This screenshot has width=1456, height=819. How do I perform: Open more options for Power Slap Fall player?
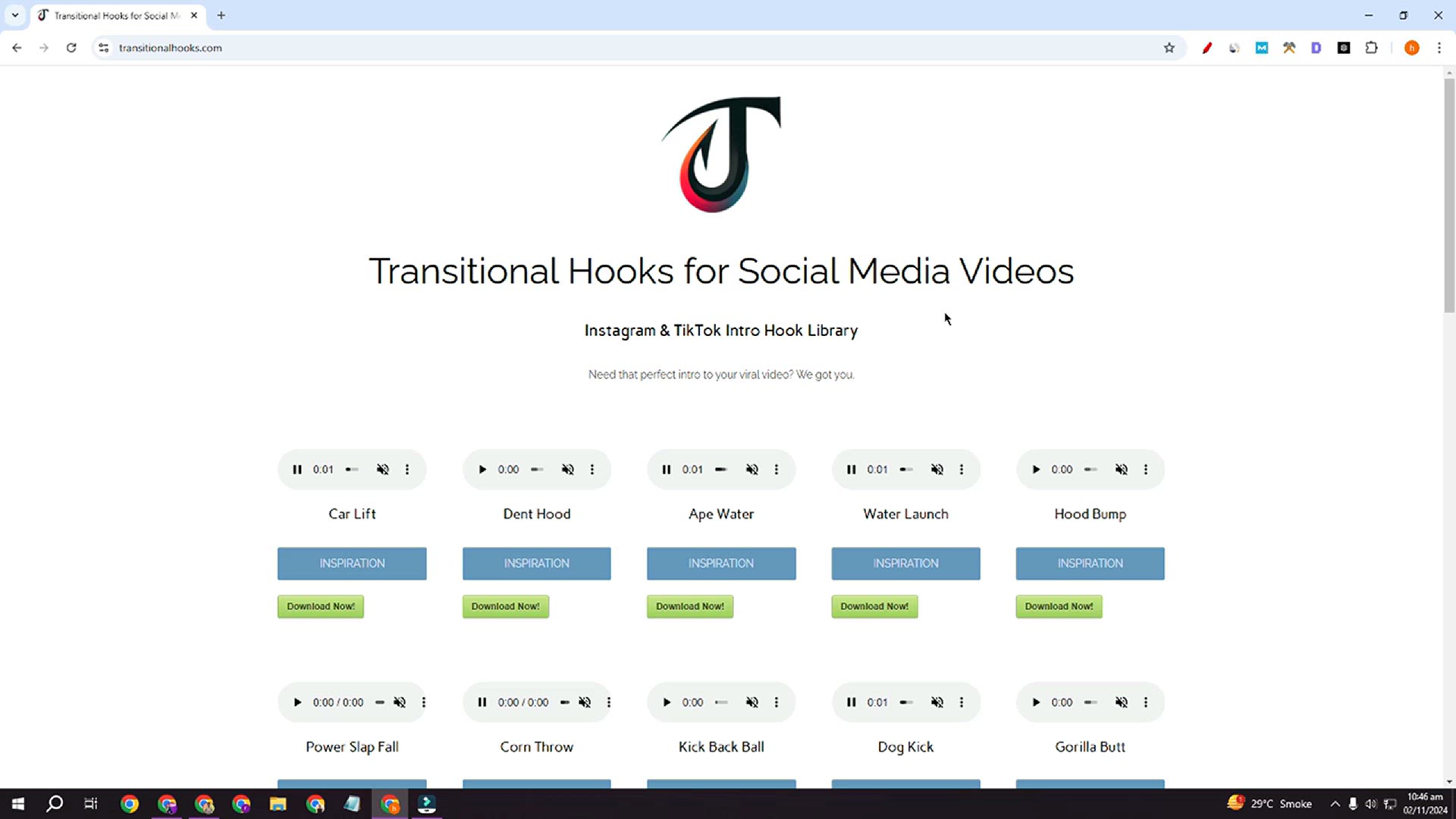pos(424,702)
